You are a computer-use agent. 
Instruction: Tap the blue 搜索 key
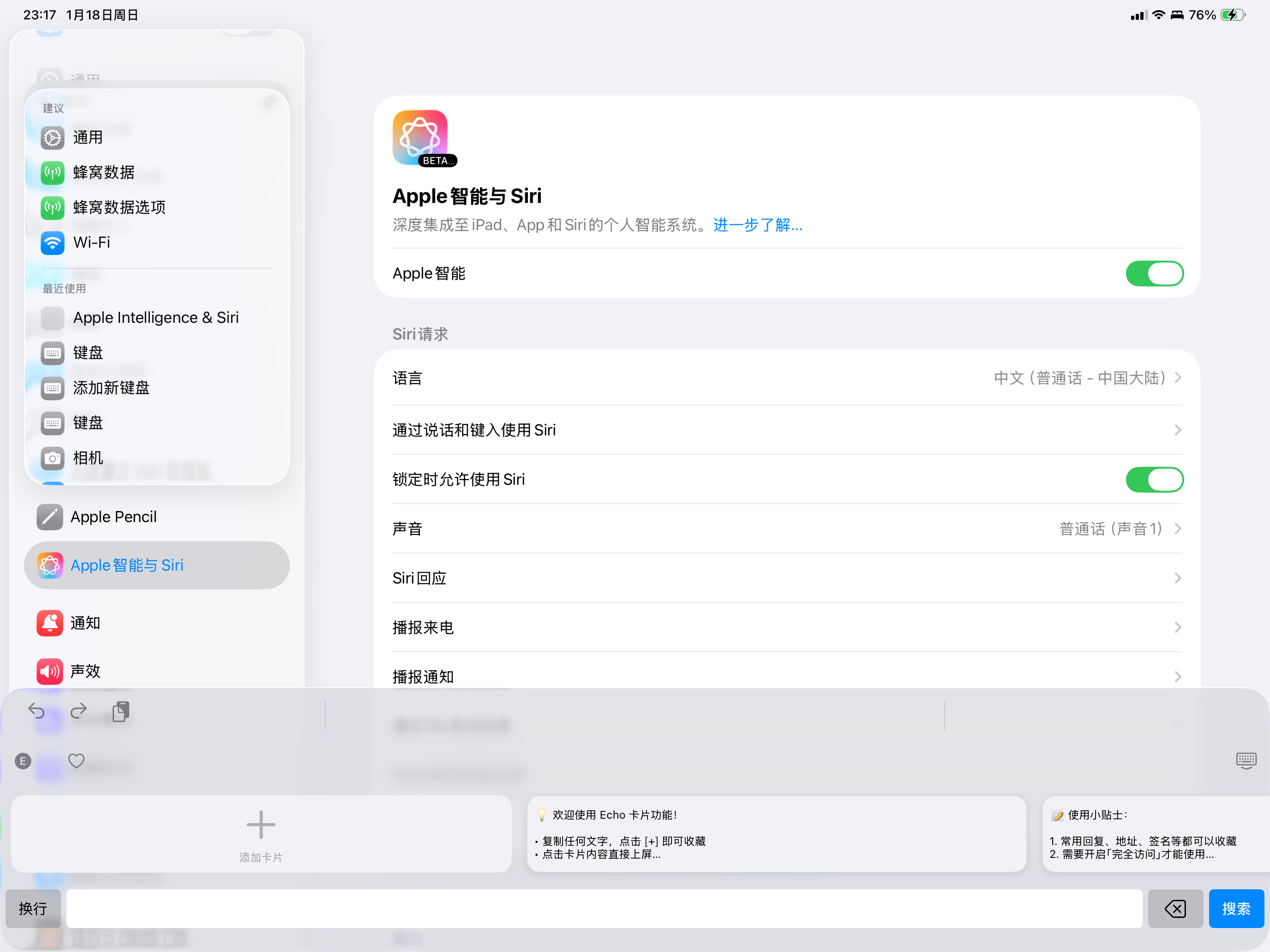click(x=1236, y=908)
